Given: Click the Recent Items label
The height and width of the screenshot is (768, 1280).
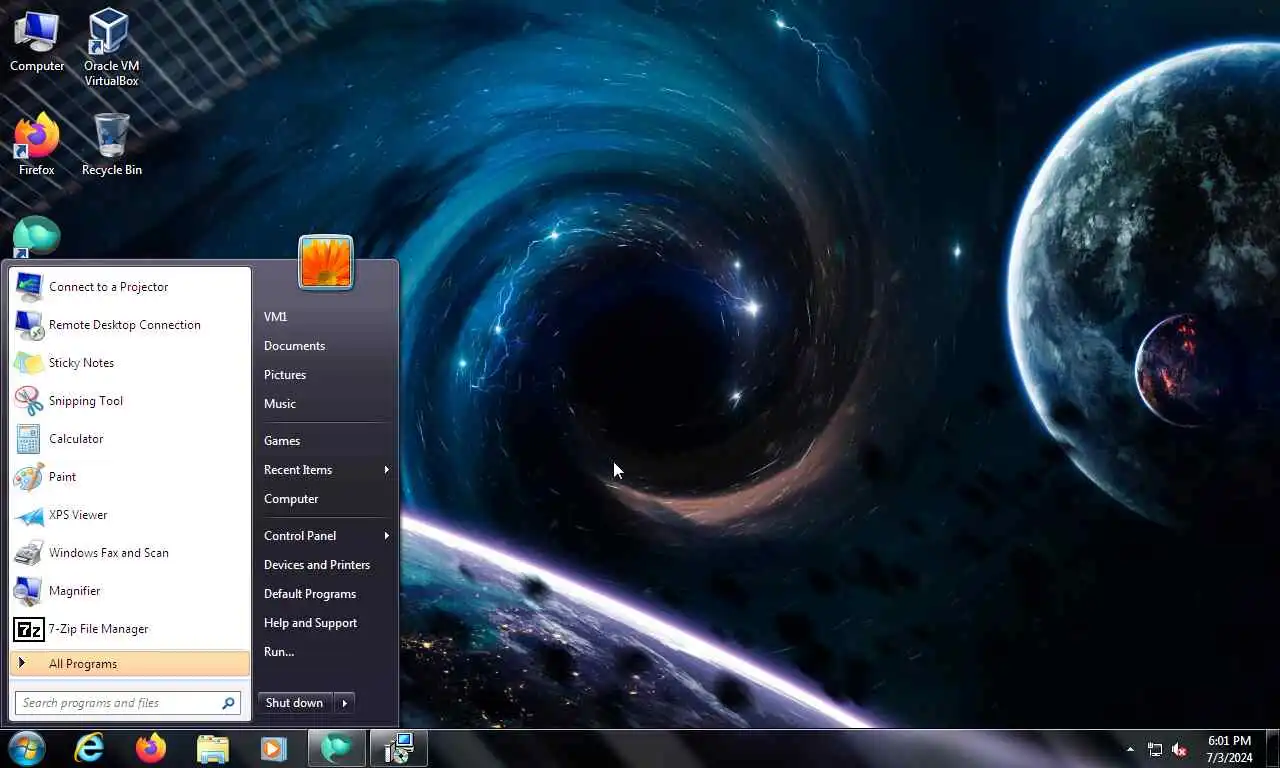Looking at the screenshot, I should click(x=298, y=470).
